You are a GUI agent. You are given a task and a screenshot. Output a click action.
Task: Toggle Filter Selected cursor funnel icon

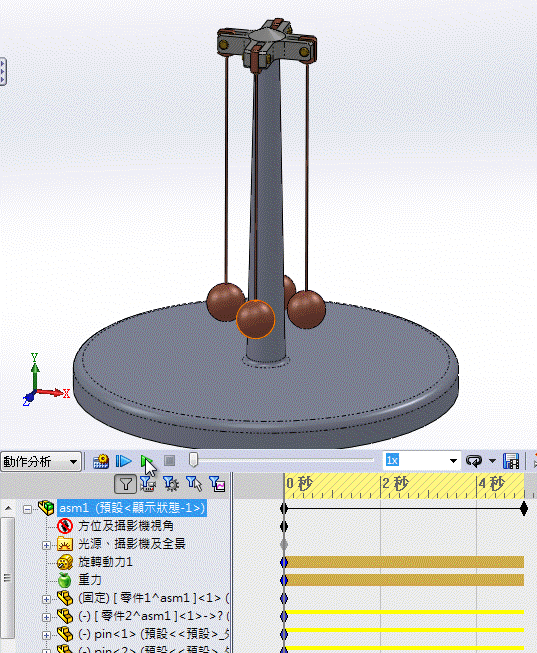[194, 484]
